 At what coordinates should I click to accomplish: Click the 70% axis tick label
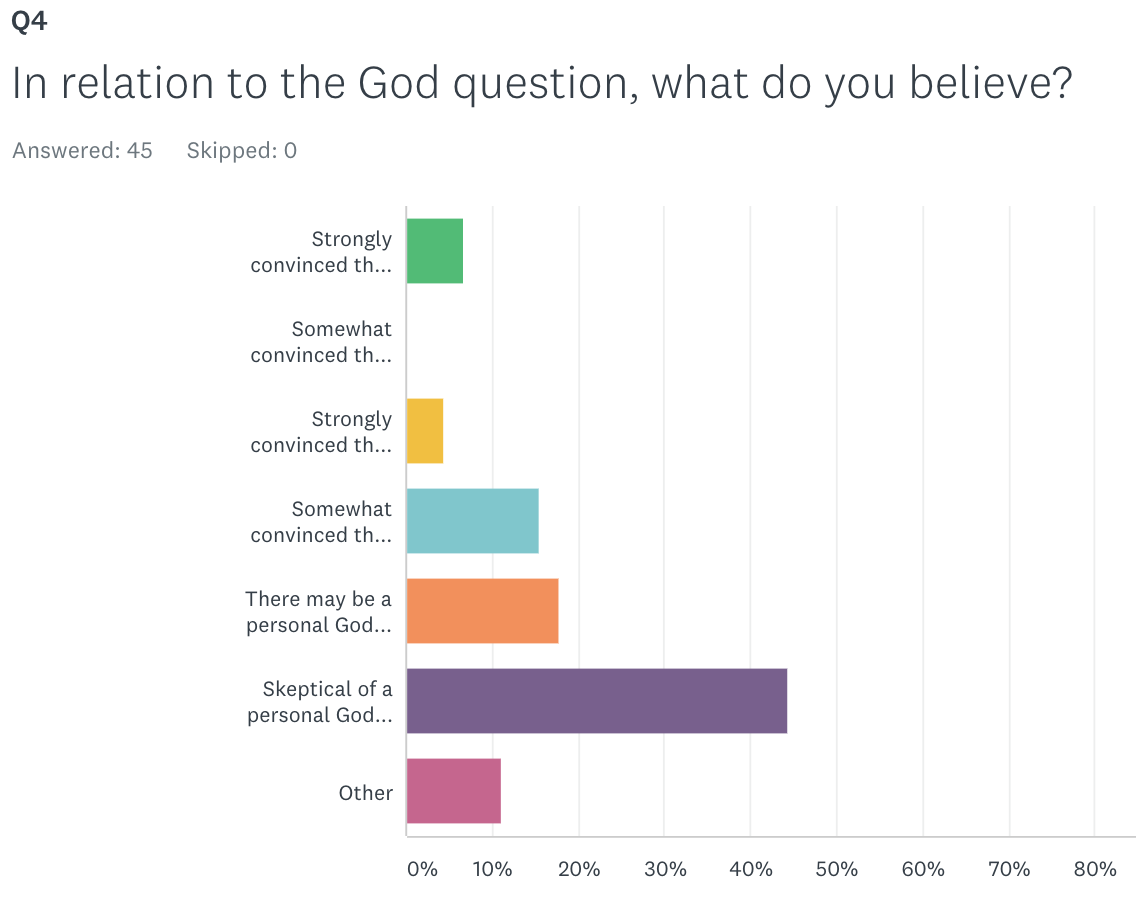[x=1009, y=869]
